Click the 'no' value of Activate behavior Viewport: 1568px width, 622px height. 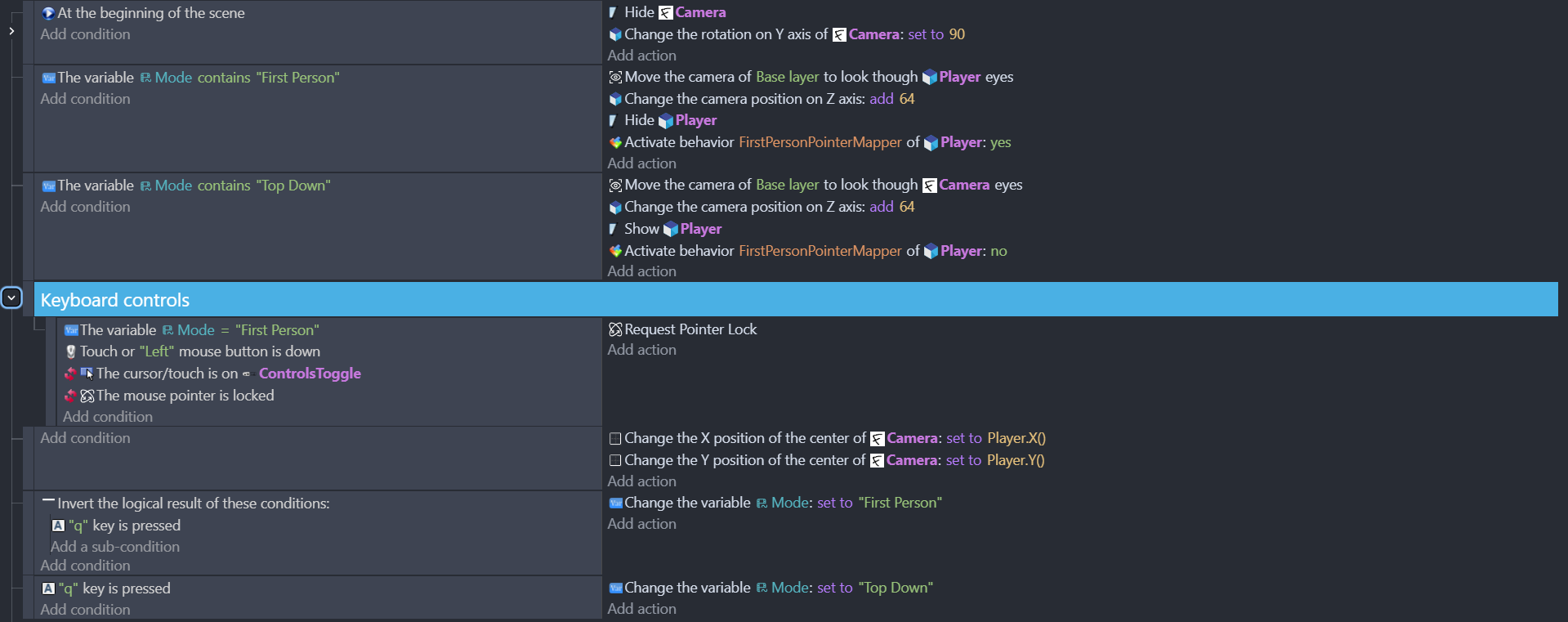tap(998, 251)
